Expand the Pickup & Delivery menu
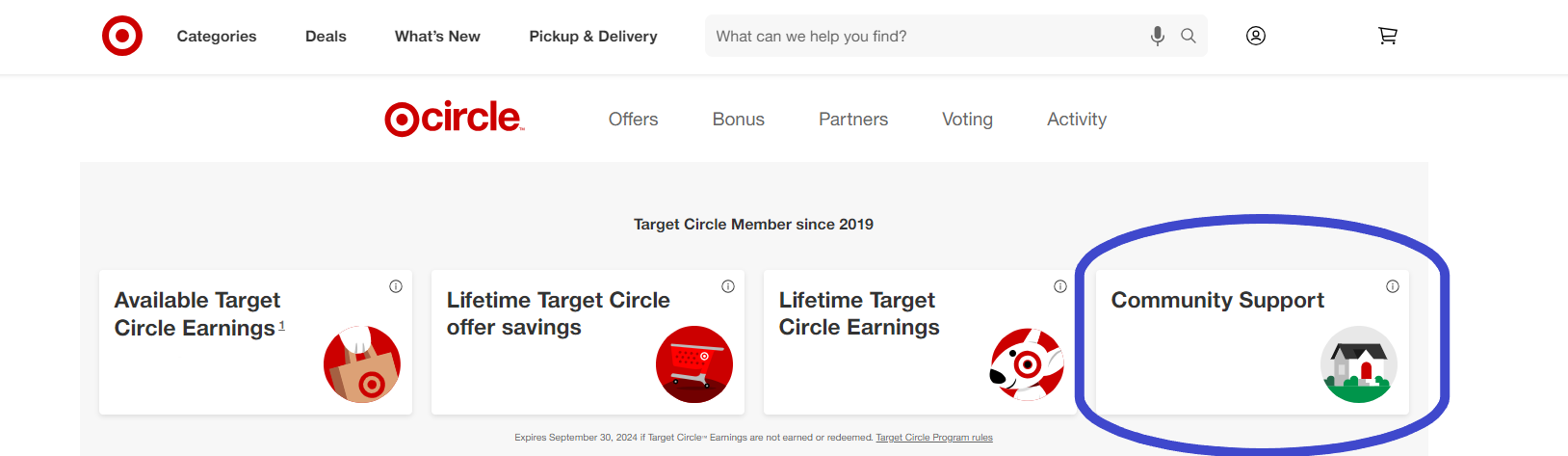The image size is (1568, 456). point(593,36)
